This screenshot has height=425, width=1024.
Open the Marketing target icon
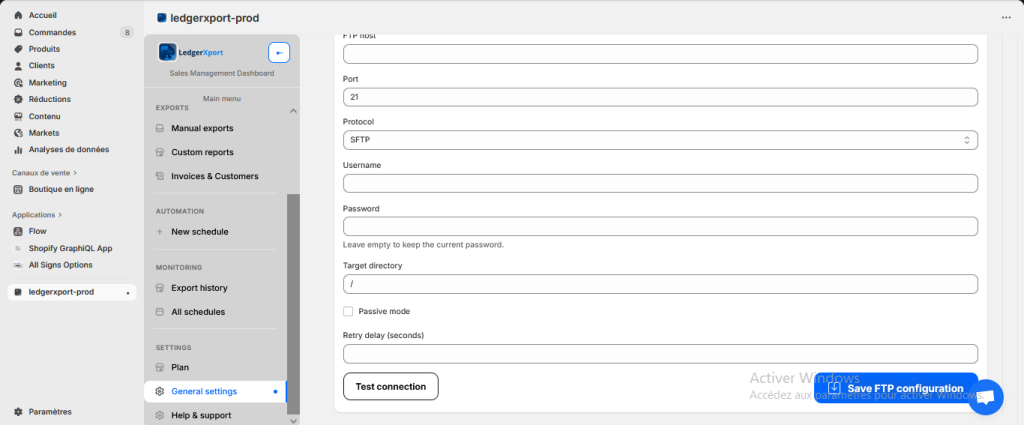pyautogui.click(x=18, y=83)
